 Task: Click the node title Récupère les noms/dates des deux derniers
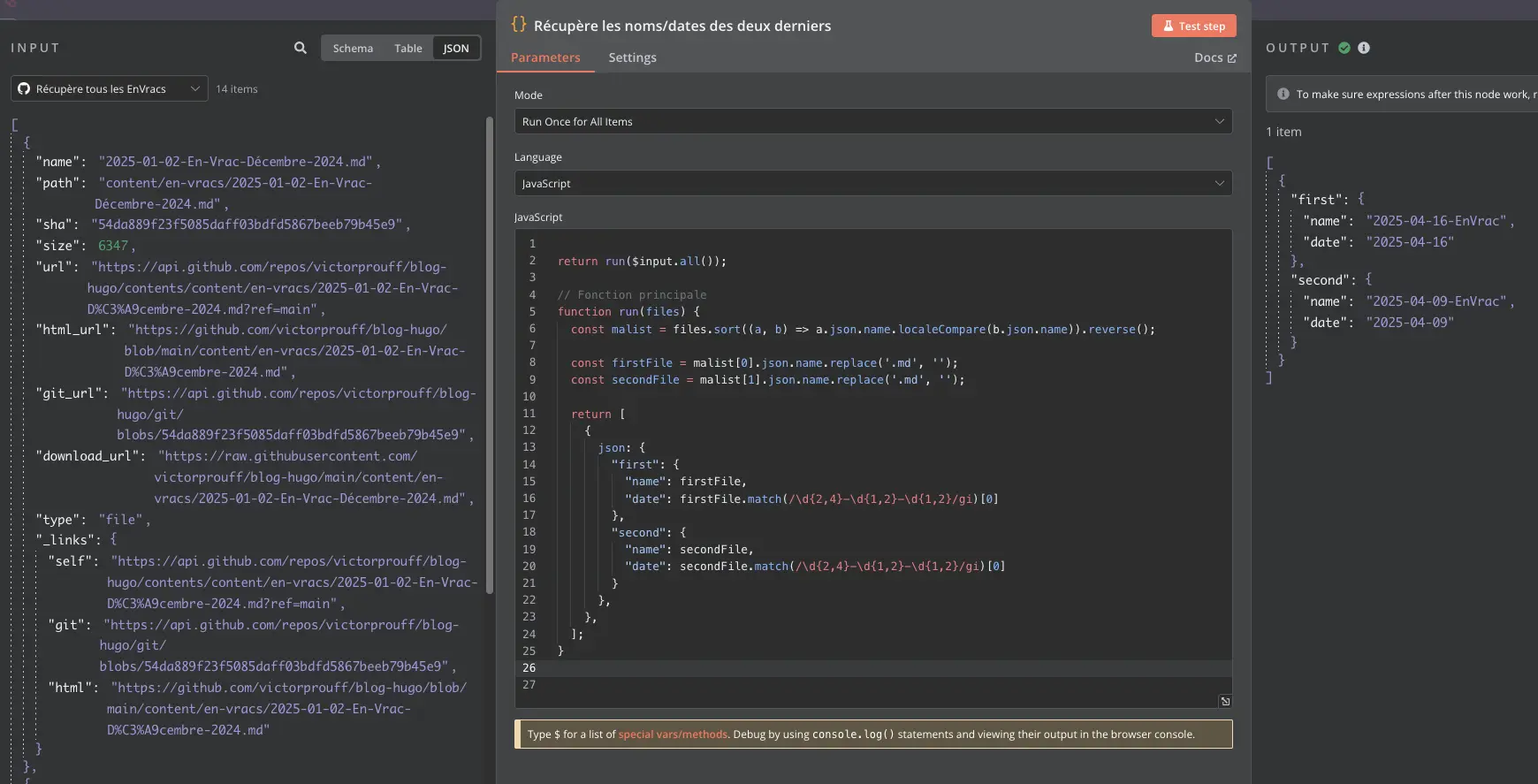pos(682,26)
